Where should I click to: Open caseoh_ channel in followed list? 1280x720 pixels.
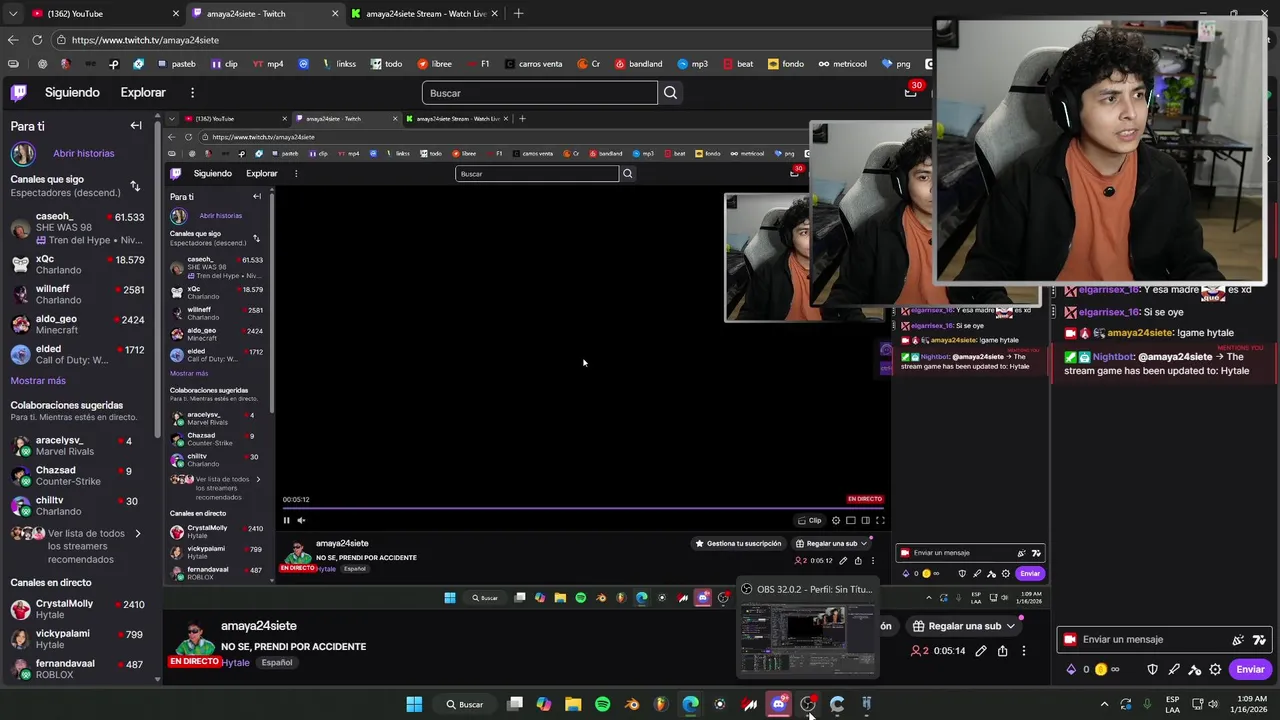(78, 228)
